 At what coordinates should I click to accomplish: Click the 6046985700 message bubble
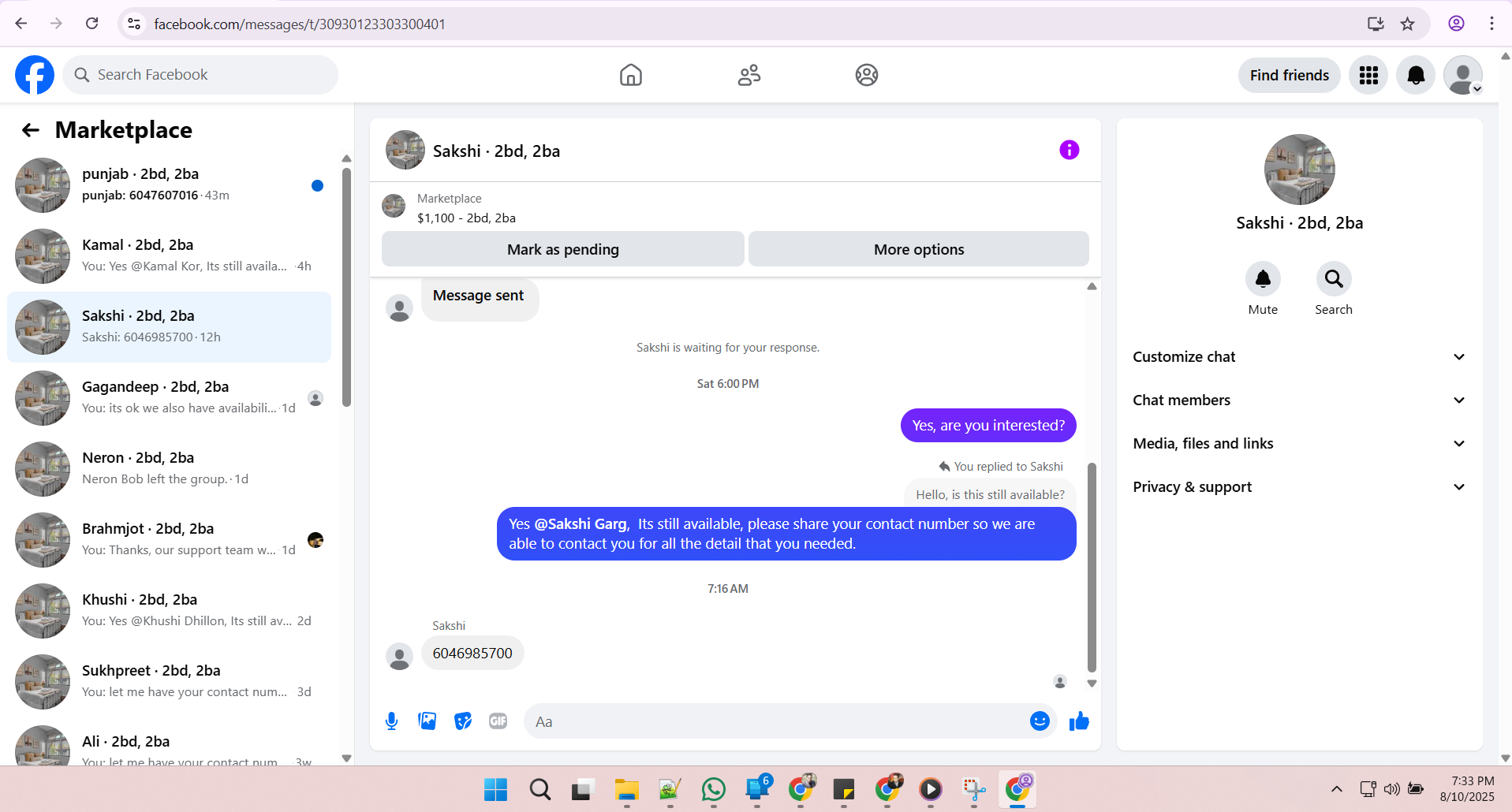point(472,653)
